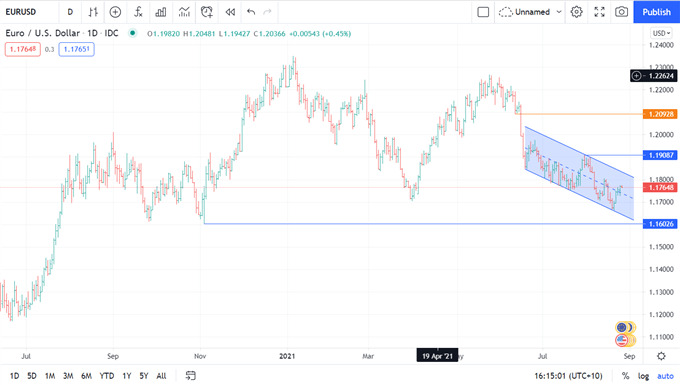Toggle log scale mode
This screenshot has width=680, height=385.
644,376
